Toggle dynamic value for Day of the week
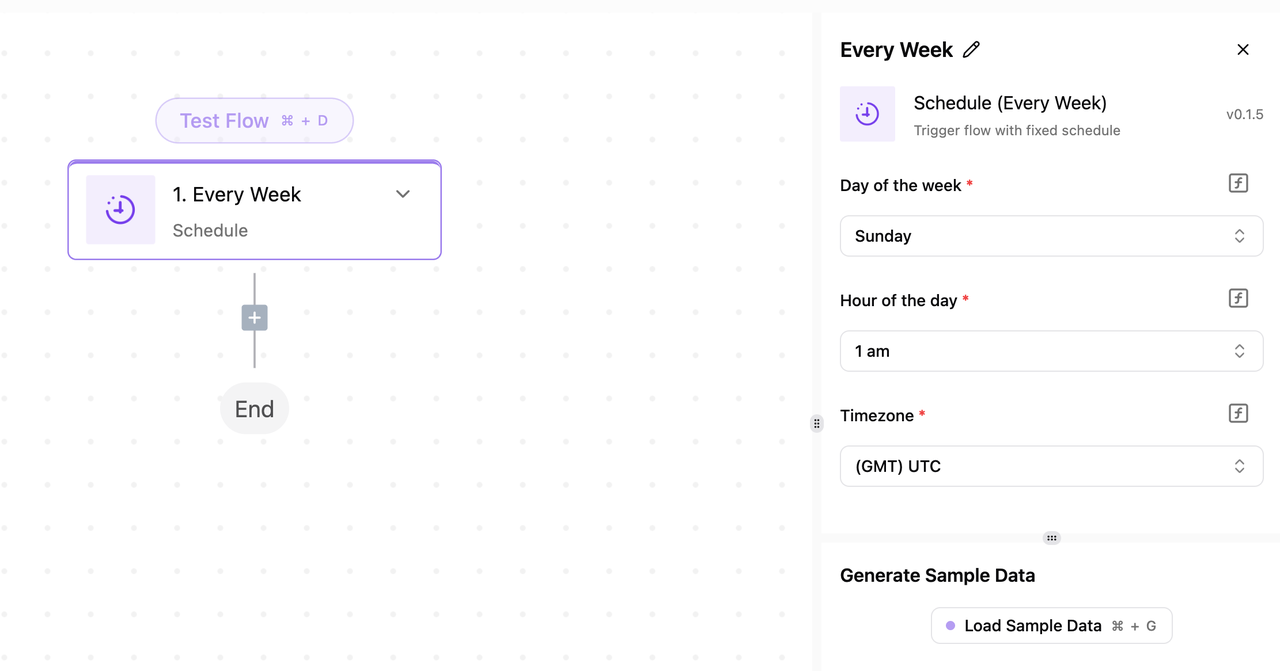Viewport: 1280px width, 671px height. pyautogui.click(x=1238, y=184)
